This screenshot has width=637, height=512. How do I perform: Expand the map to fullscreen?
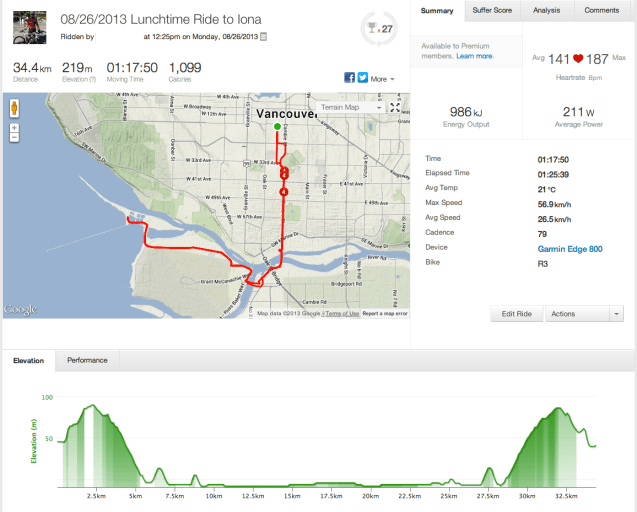396,107
